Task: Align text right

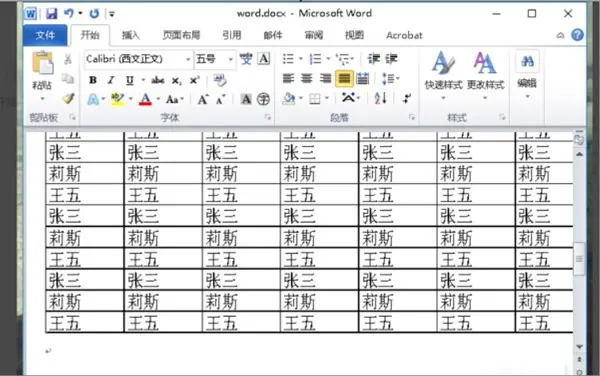Action: [325, 79]
